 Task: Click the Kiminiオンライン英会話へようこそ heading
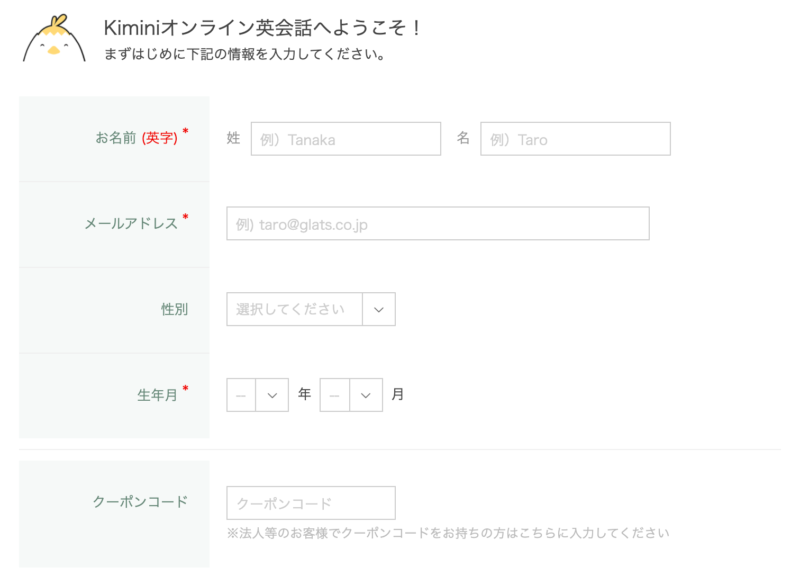pos(264,28)
